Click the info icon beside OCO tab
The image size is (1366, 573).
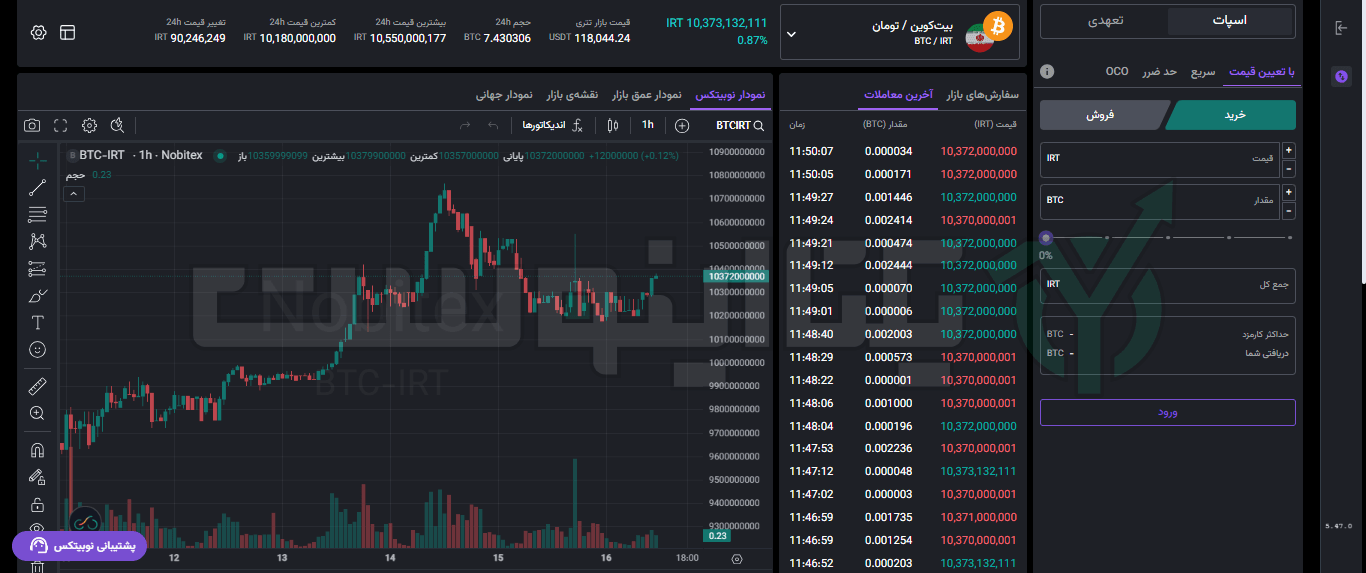coord(1047,72)
